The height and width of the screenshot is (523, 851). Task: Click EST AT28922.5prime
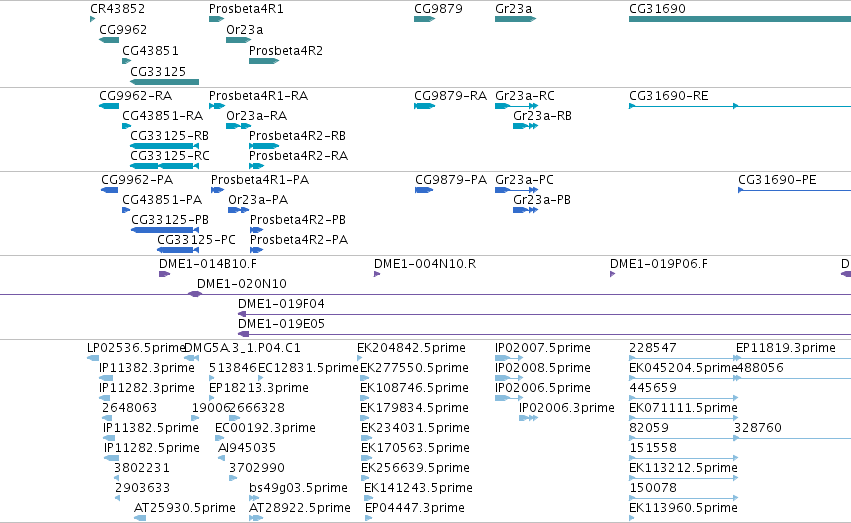(x=256, y=518)
